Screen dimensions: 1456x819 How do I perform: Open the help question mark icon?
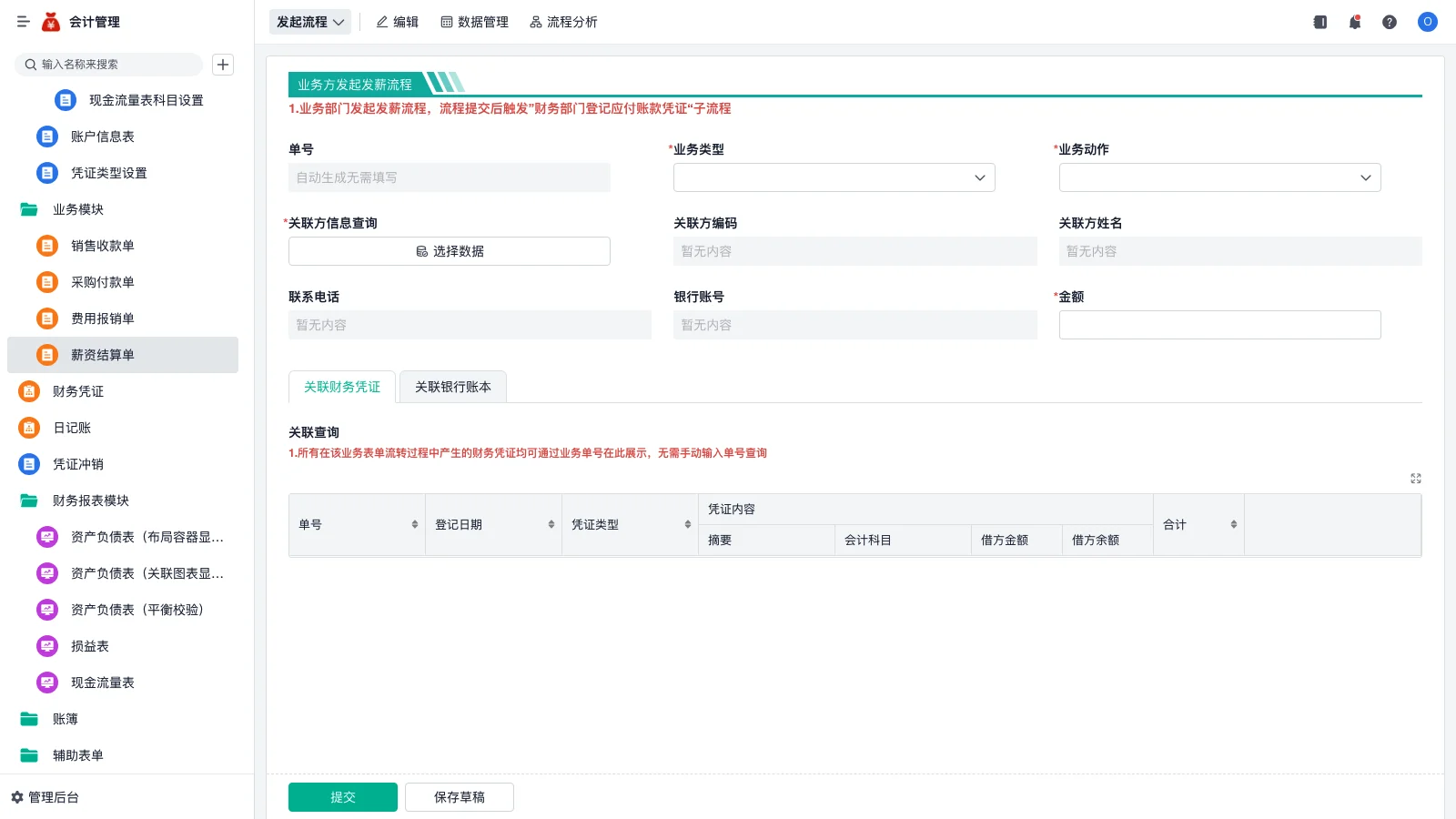pyautogui.click(x=1390, y=22)
